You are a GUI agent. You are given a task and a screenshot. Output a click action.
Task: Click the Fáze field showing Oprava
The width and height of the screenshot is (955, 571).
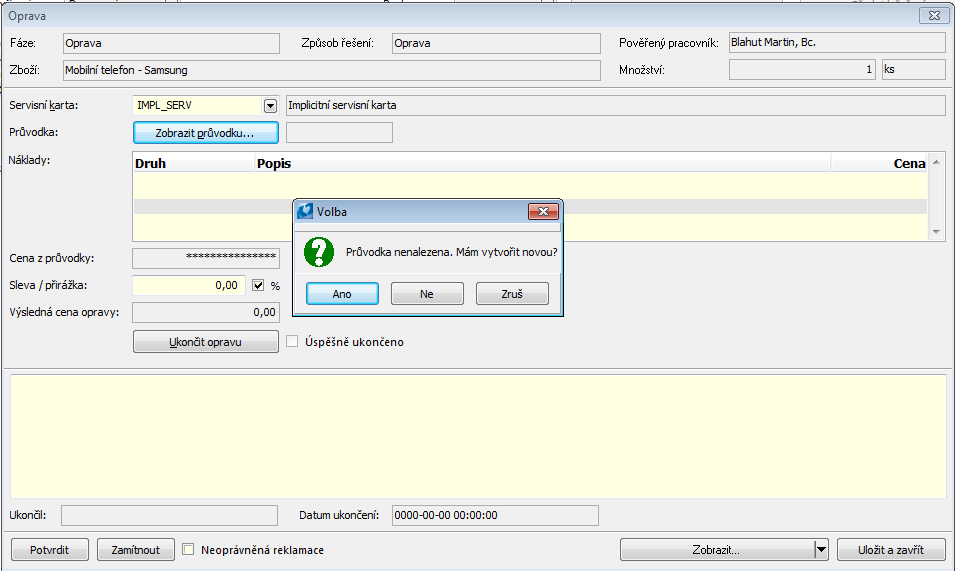tap(171, 43)
